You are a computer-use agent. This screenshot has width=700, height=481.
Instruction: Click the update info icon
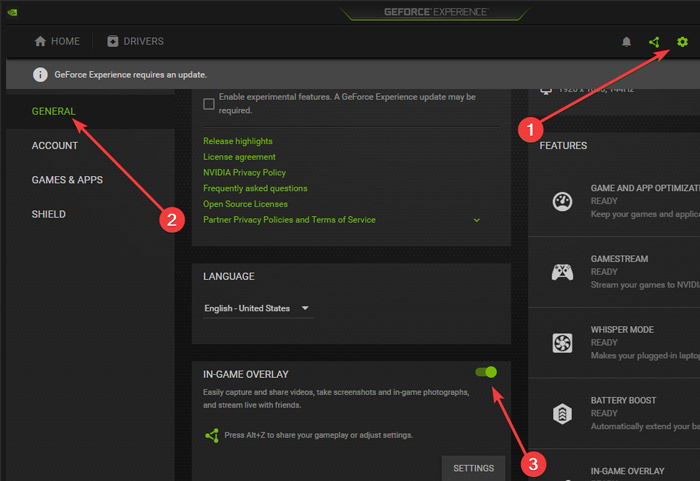tap(40, 75)
